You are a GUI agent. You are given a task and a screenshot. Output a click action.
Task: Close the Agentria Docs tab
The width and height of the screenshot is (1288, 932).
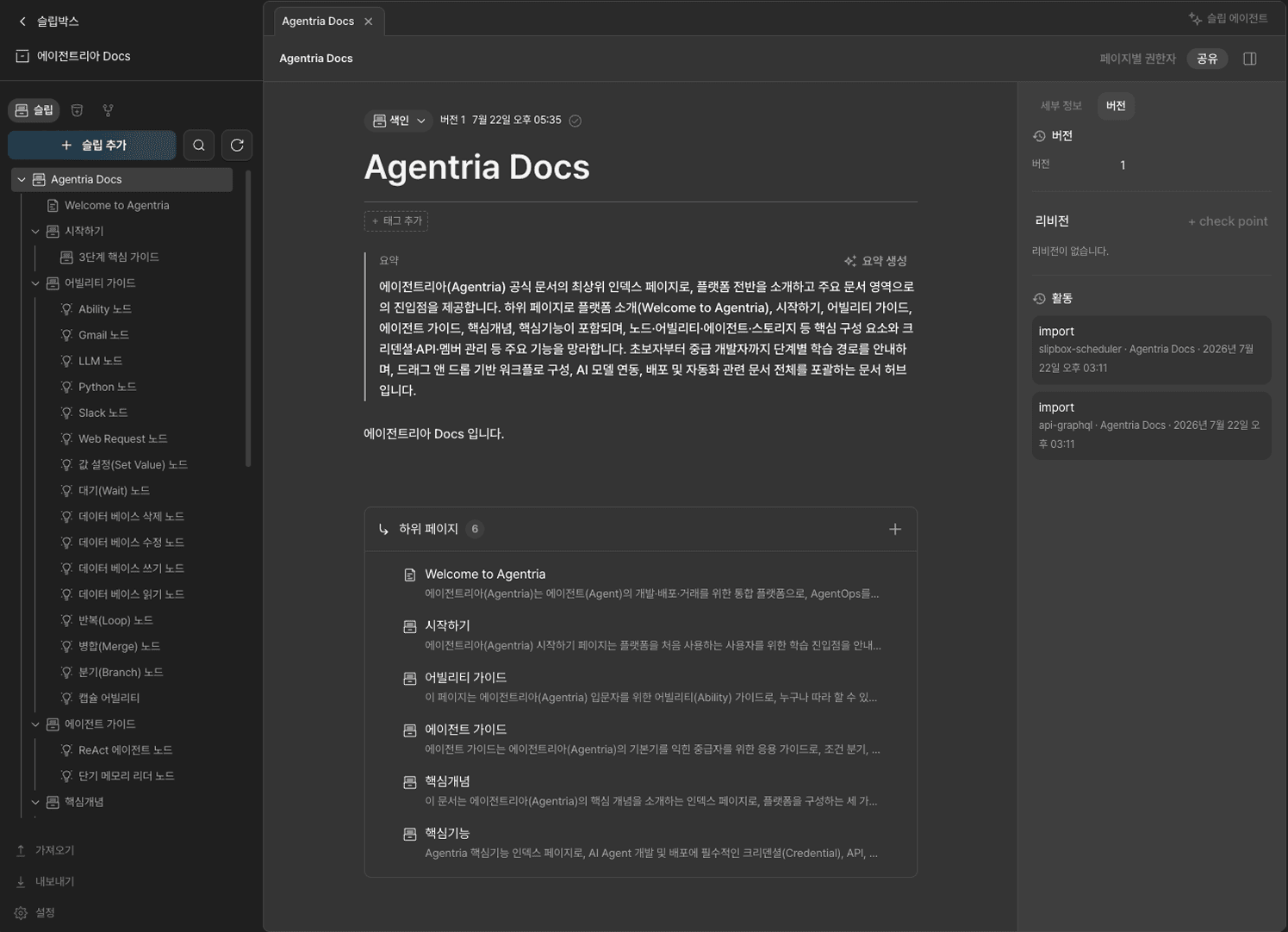click(x=369, y=22)
